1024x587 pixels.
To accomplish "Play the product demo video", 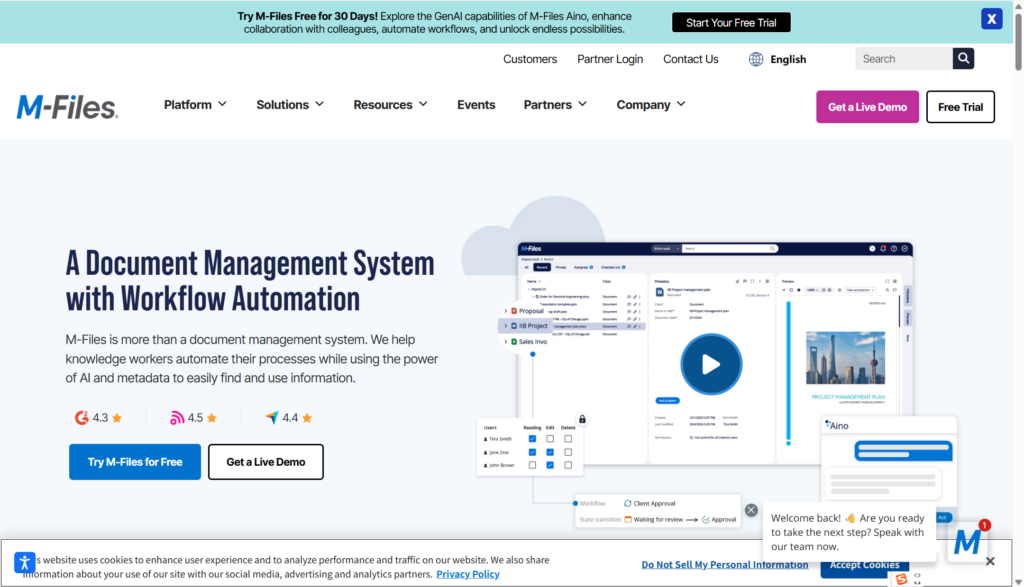I will (x=711, y=364).
